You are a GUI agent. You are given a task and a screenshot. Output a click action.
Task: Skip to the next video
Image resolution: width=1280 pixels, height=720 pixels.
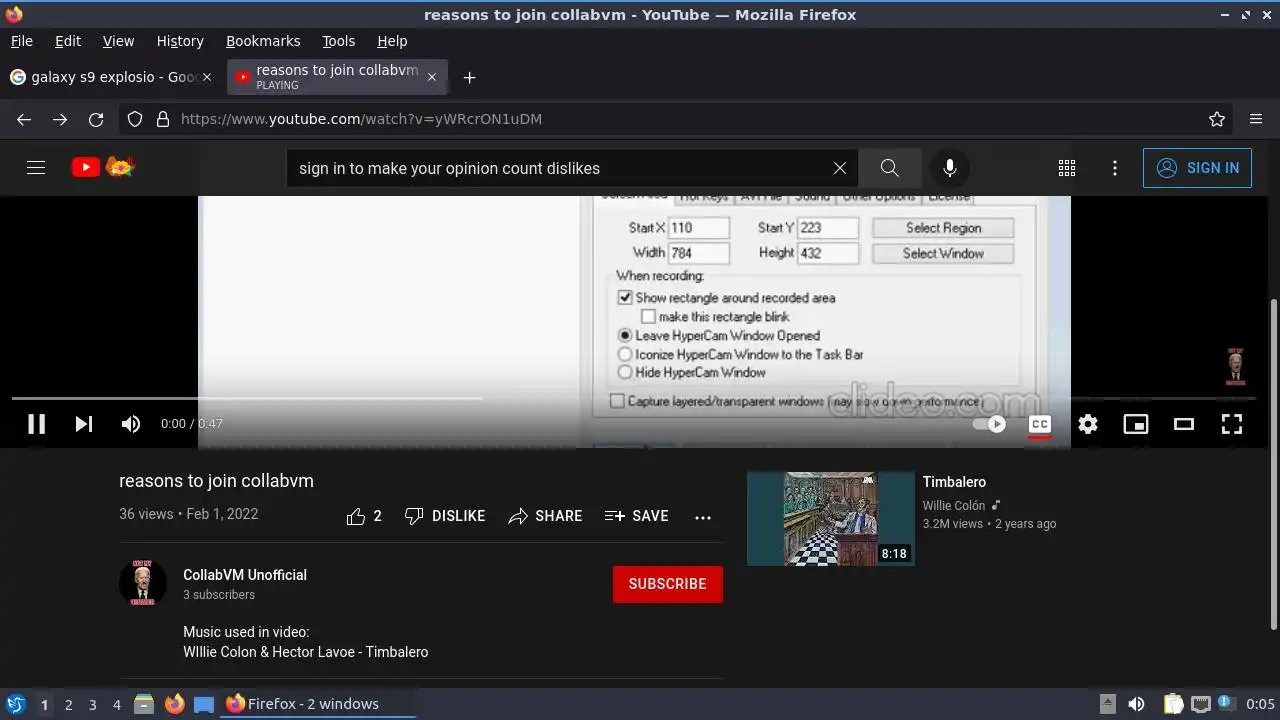click(84, 424)
